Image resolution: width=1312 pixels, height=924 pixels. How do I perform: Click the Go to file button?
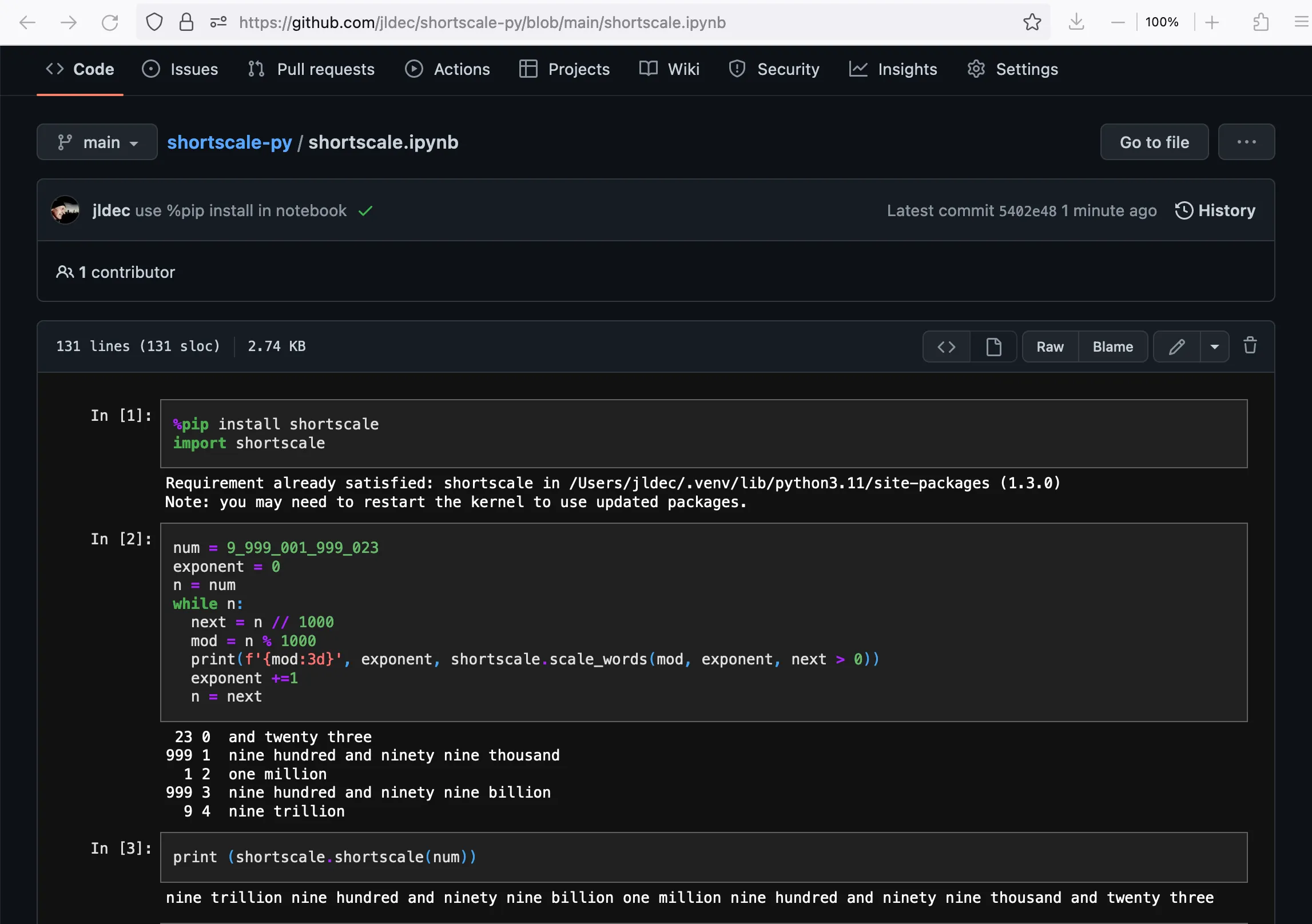tap(1154, 142)
